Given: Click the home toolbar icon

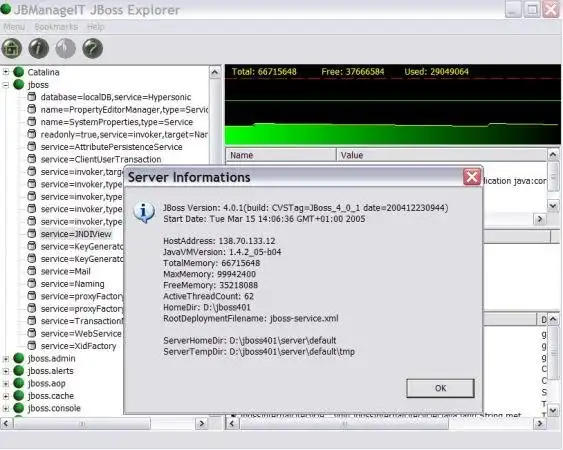Looking at the screenshot, I should pos(12,48).
